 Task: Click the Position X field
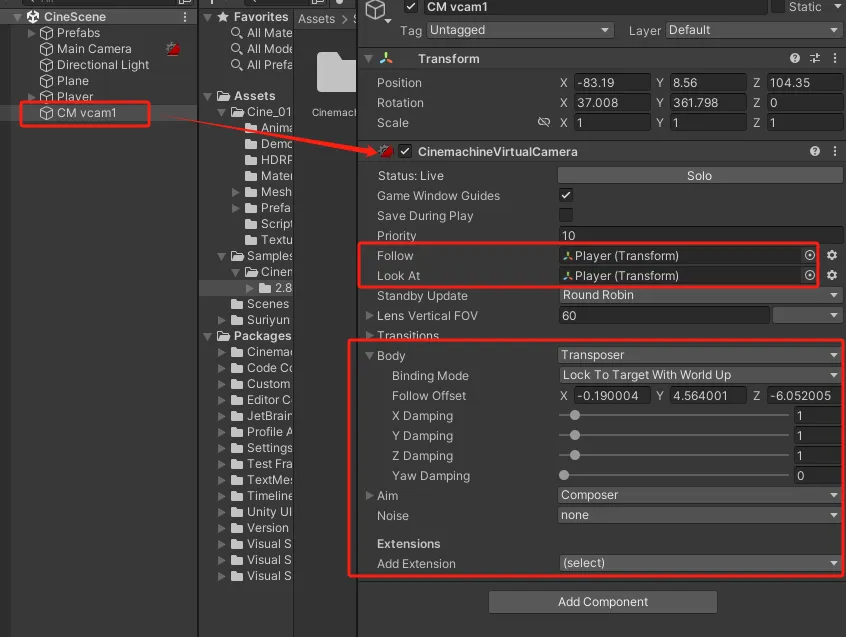click(x=611, y=83)
